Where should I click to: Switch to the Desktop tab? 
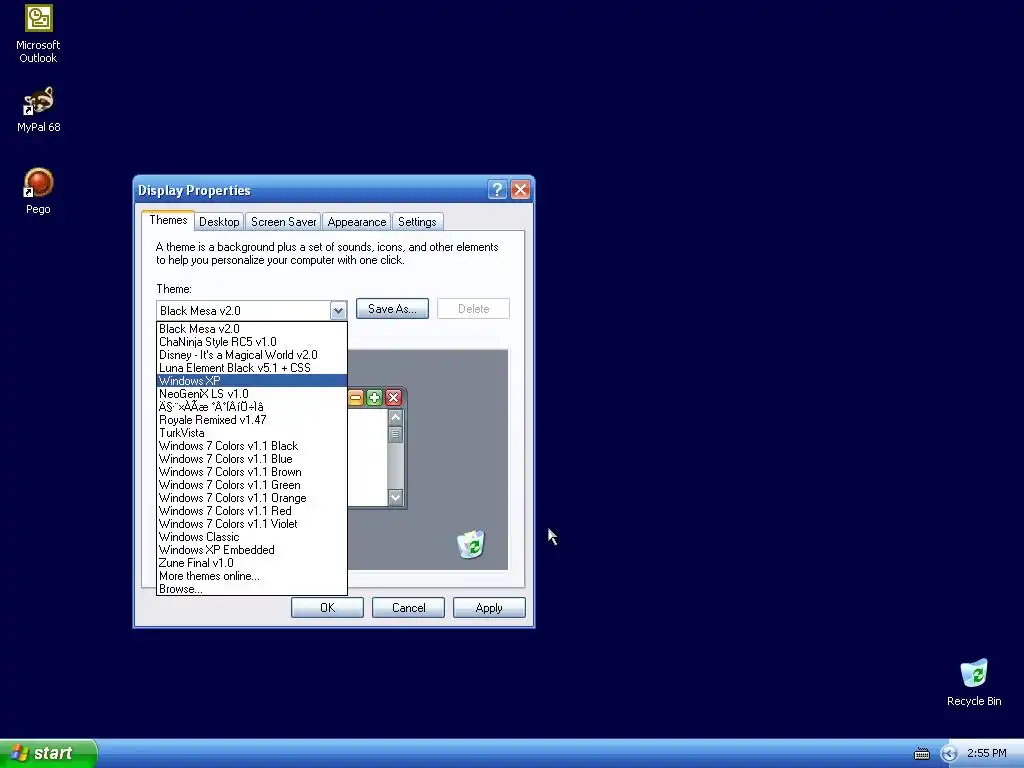tap(219, 222)
